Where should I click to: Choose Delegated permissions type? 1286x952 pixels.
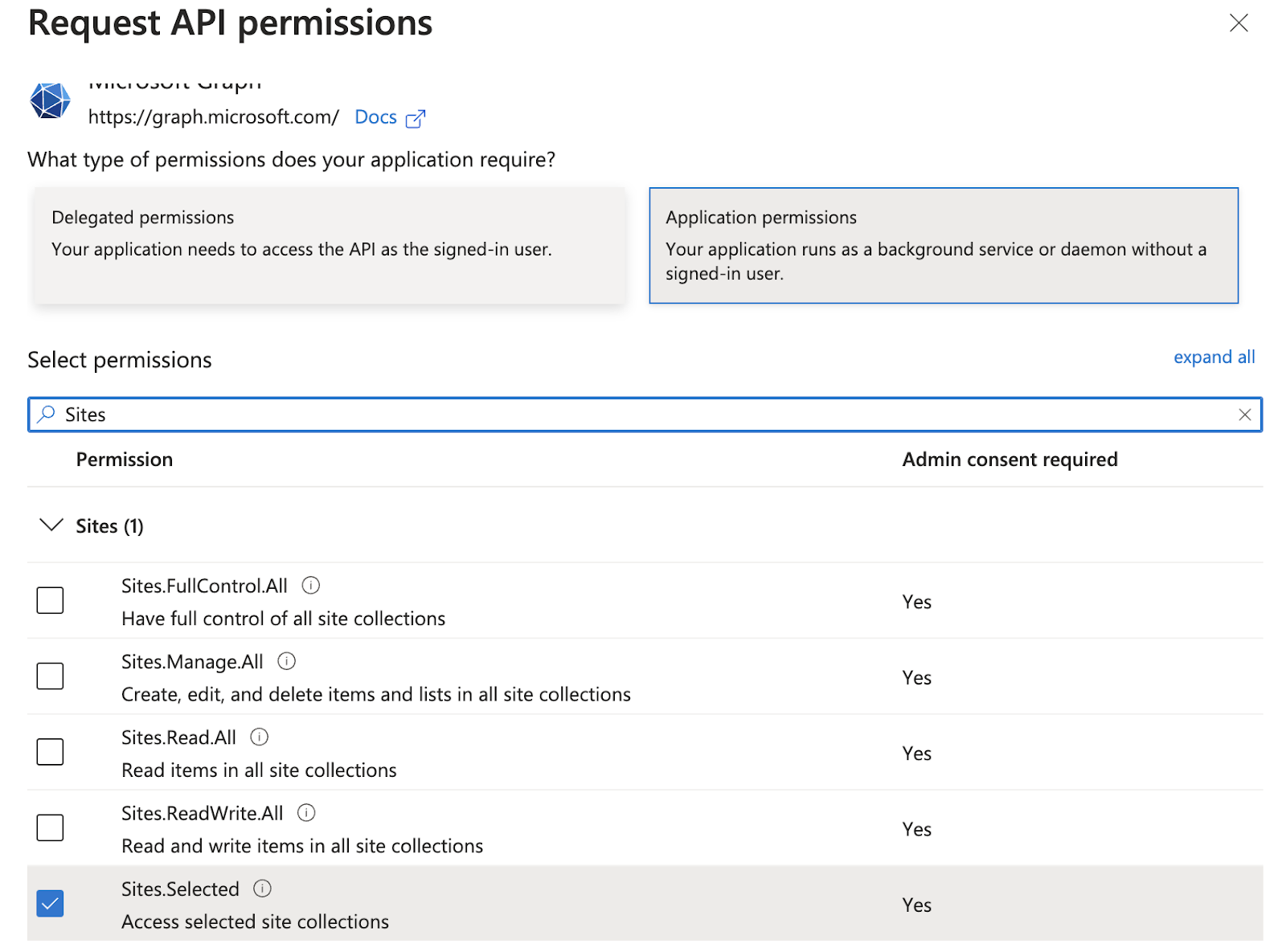(x=330, y=245)
